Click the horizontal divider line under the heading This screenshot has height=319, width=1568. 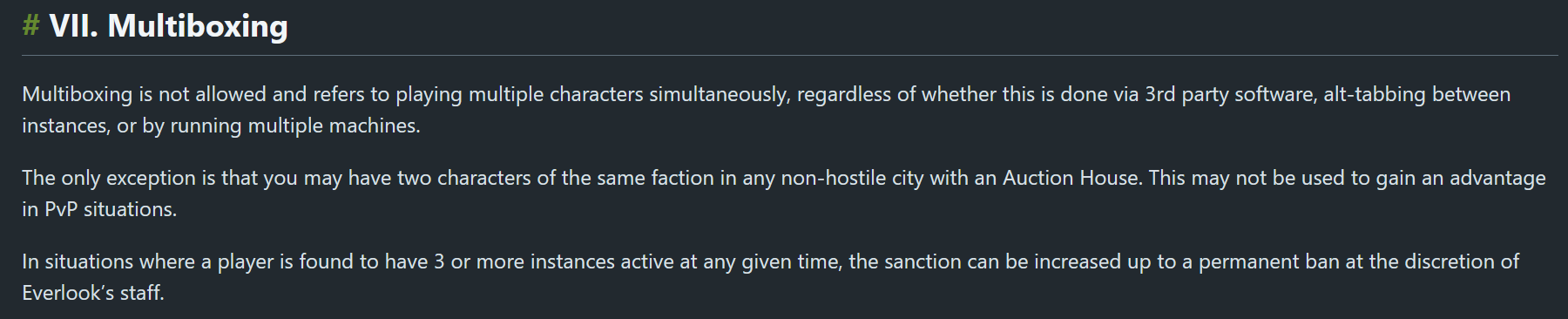(x=789, y=56)
